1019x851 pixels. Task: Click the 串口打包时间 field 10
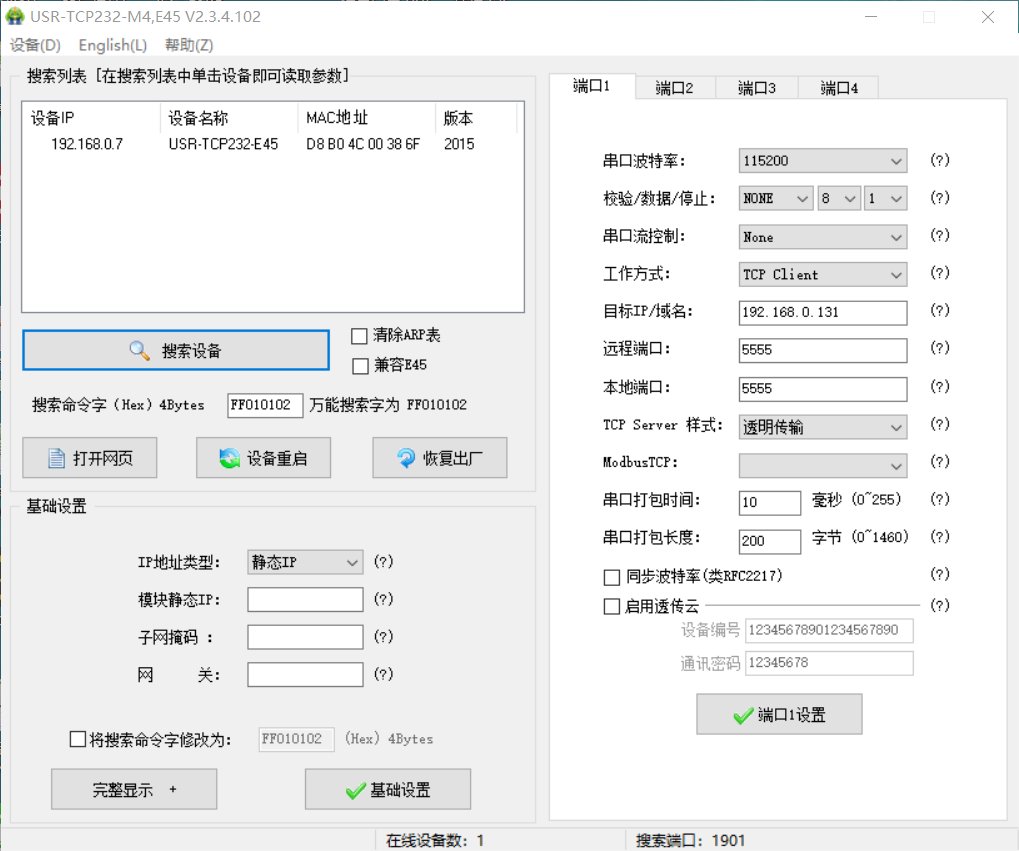[x=769, y=503]
